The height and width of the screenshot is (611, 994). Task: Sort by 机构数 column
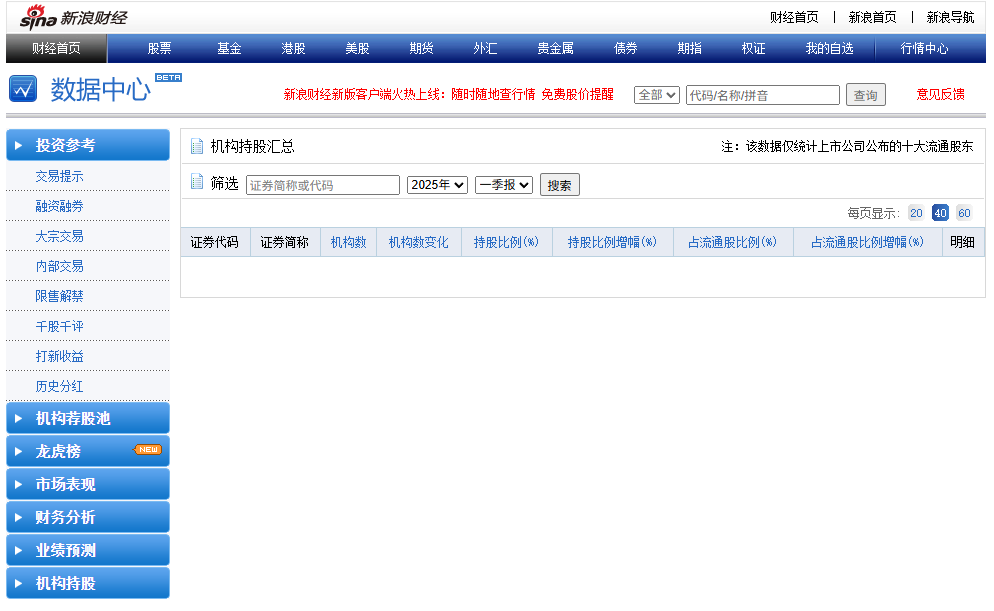349,242
